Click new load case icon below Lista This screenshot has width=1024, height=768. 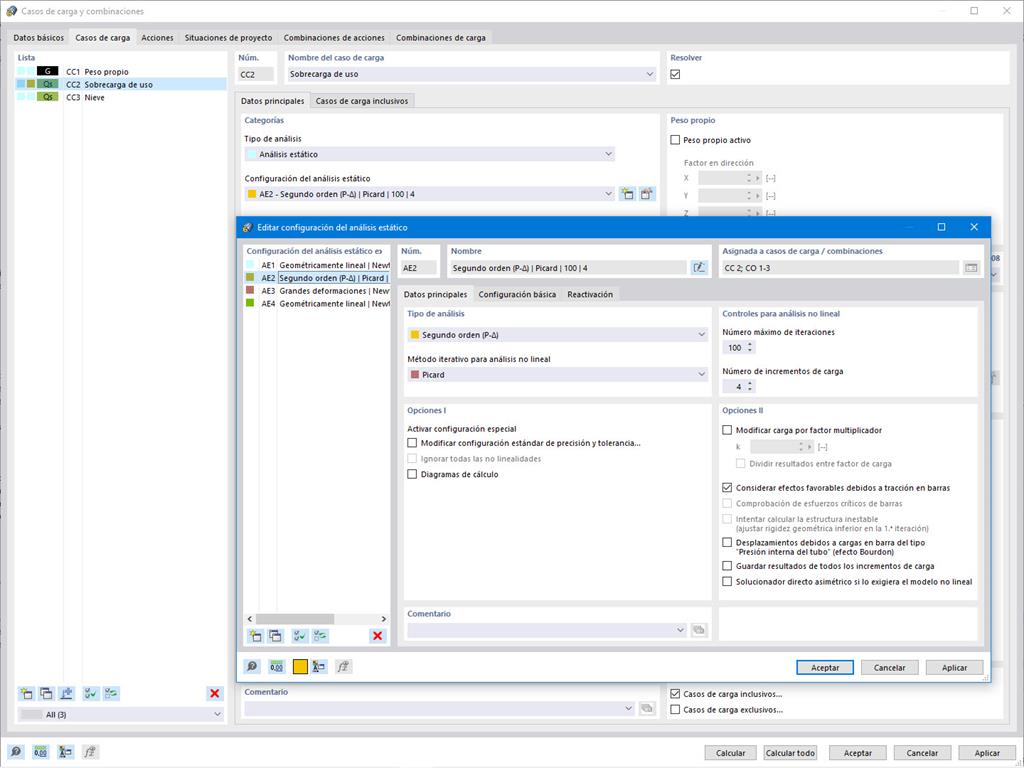(x=26, y=694)
